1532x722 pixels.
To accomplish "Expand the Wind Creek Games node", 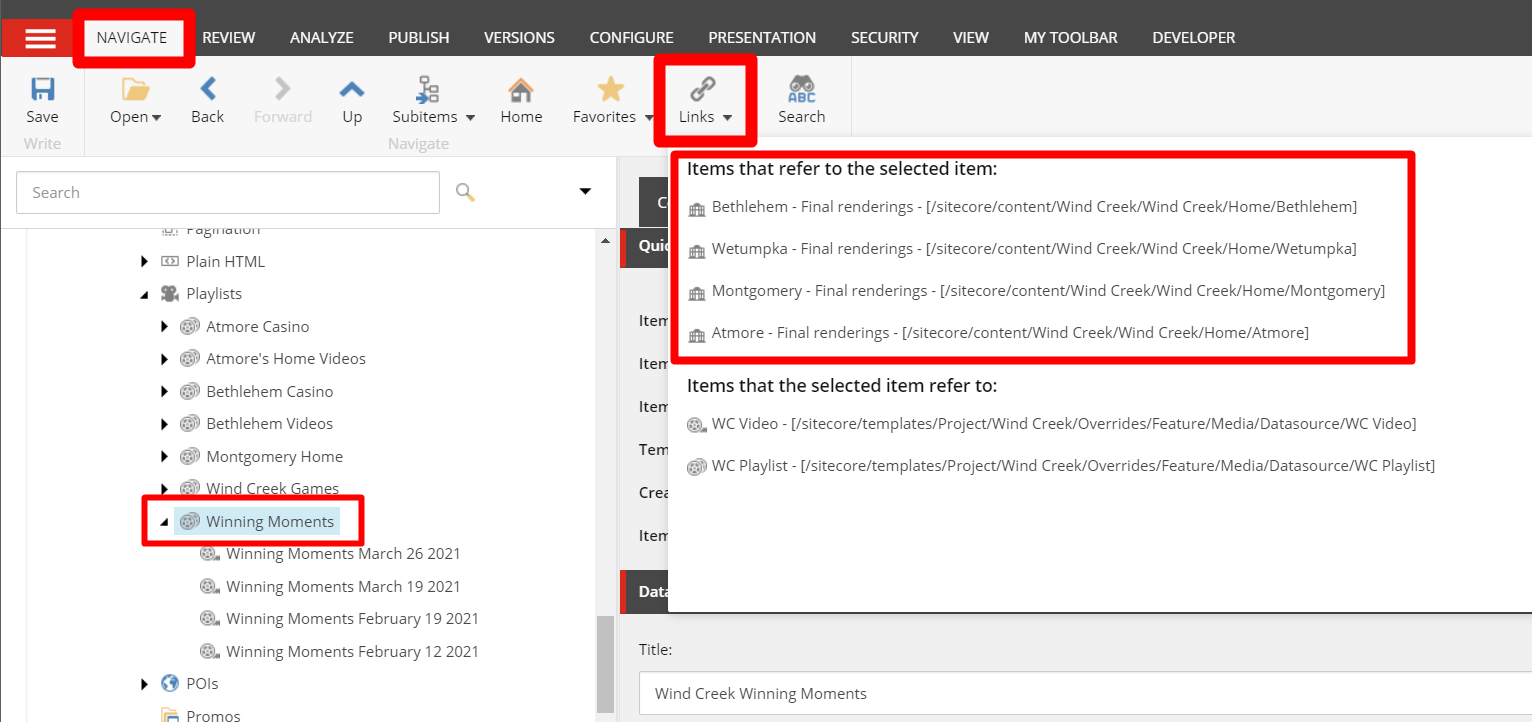I will 165,489.
